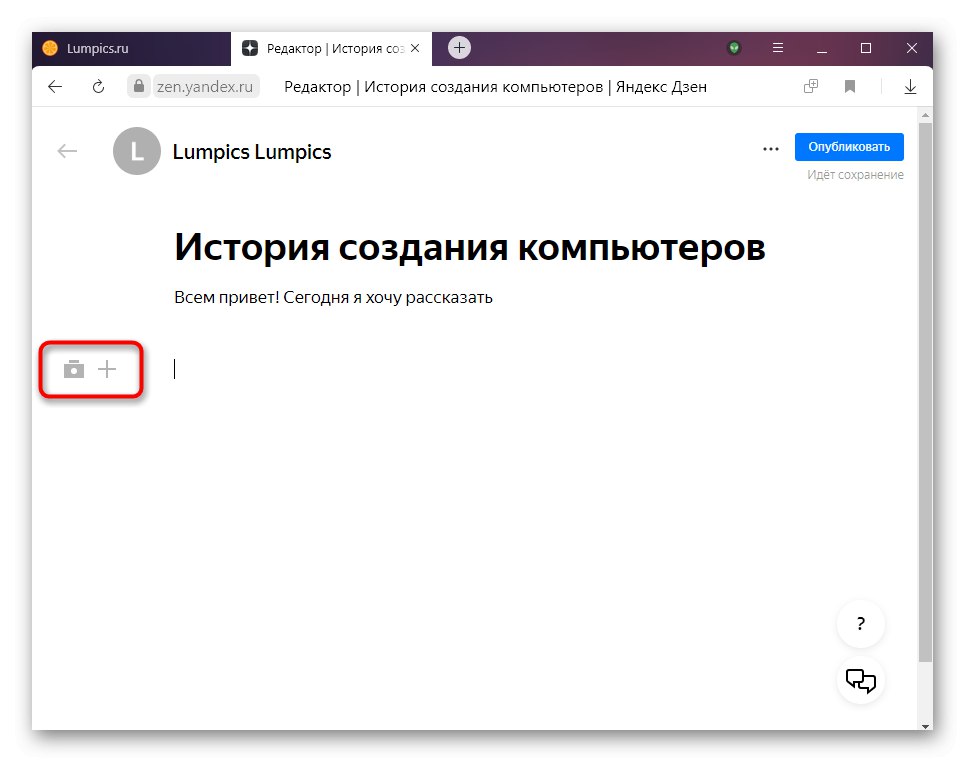Click the plus icon to add a content block
The image size is (965, 762).
108,369
